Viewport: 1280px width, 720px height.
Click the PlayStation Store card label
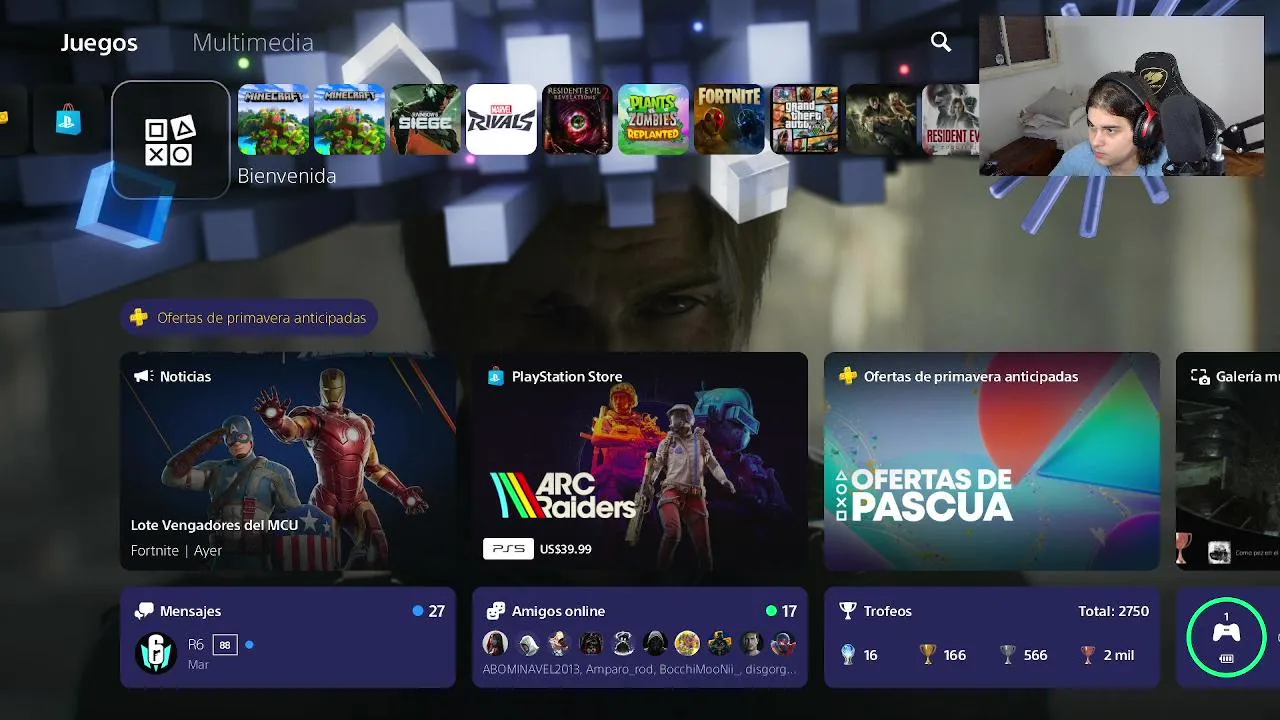coord(567,376)
